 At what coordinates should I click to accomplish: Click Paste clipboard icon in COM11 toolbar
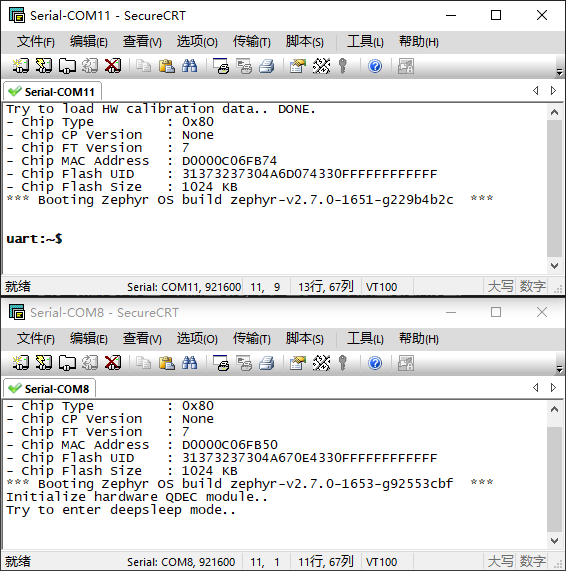pyautogui.click(x=166, y=66)
